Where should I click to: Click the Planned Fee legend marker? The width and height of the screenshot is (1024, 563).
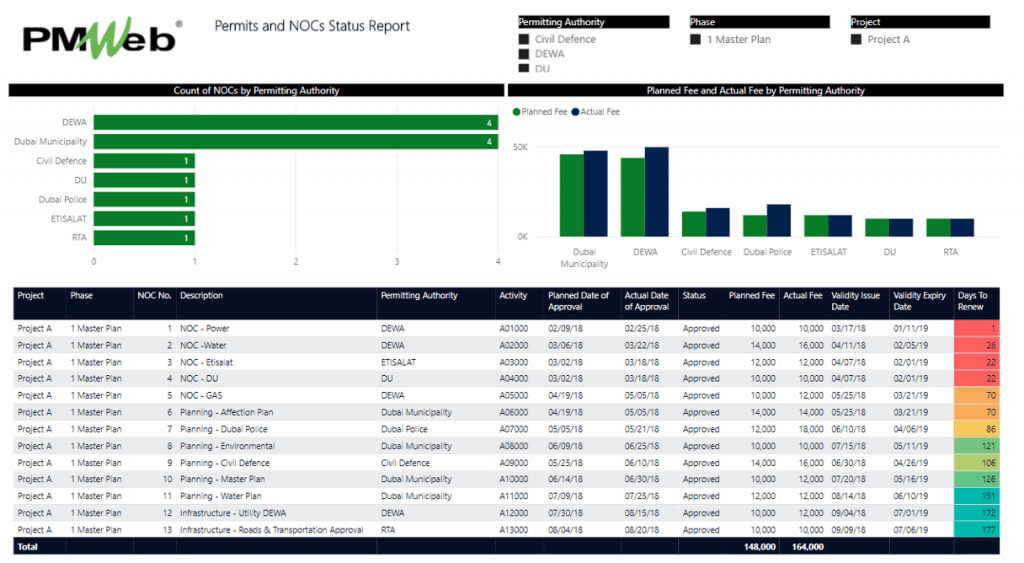[517, 112]
